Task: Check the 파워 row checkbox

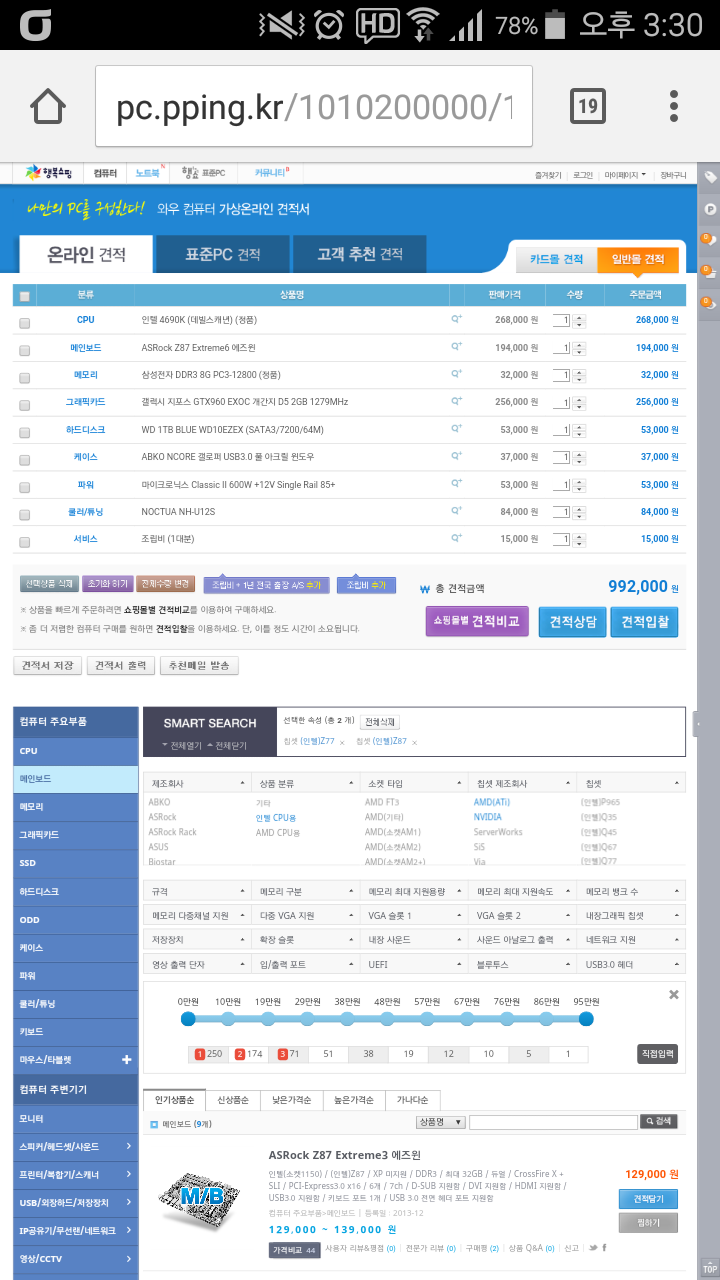Action: point(25,486)
